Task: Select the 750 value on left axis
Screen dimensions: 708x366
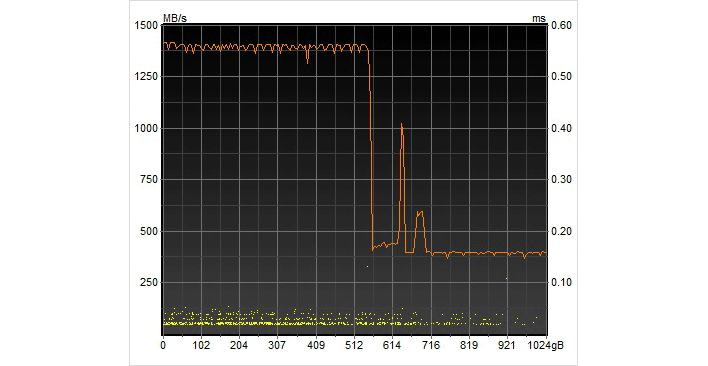Action: click(x=149, y=180)
